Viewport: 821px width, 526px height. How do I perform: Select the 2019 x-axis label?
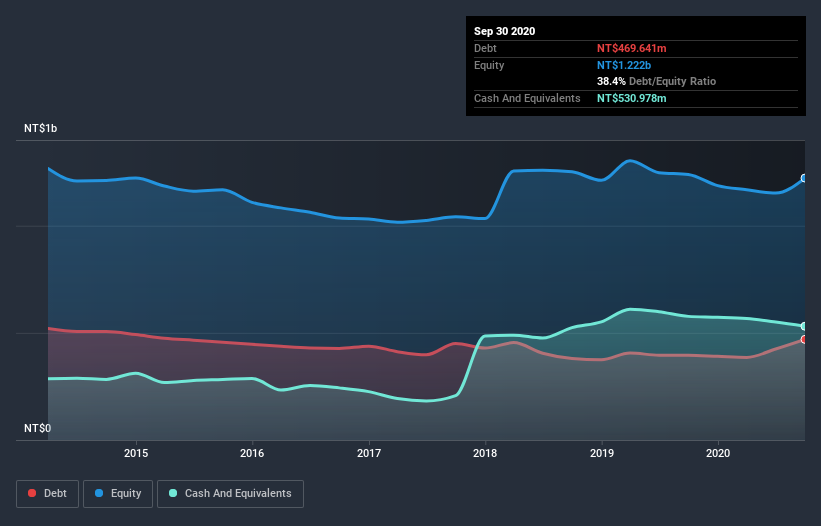[602, 453]
